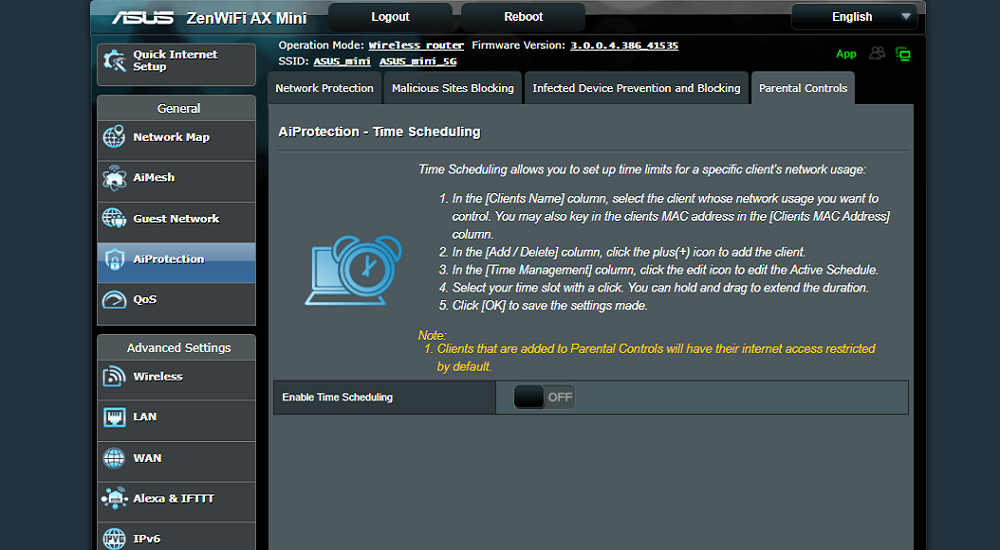The height and width of the screenshot is (550, 1000).
Task: Click the Reboot button
Action: (523, 17)
